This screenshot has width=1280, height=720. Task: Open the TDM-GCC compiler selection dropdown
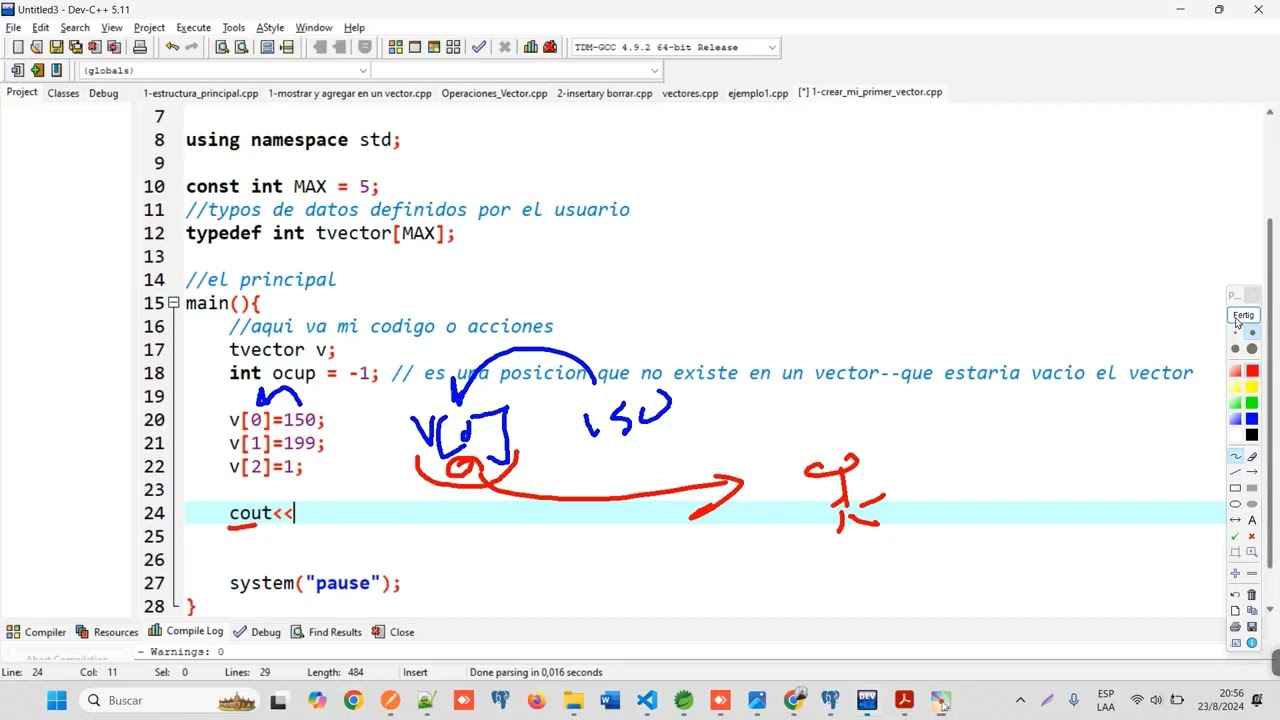tap(772, 47)
